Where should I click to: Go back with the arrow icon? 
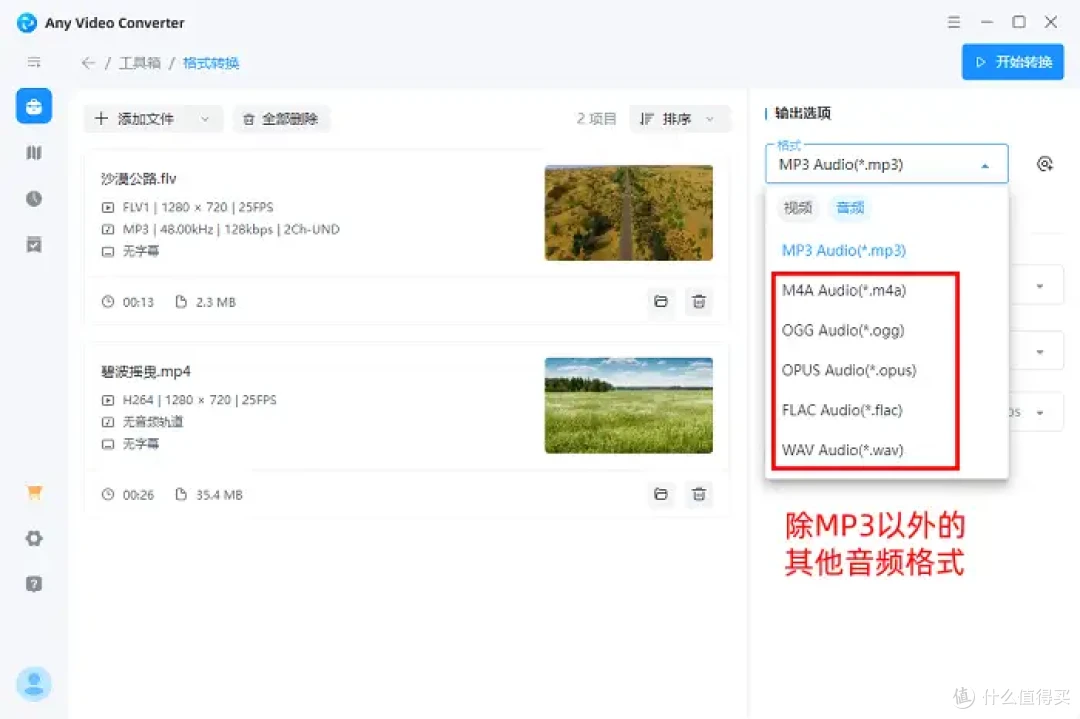(87, 63)
